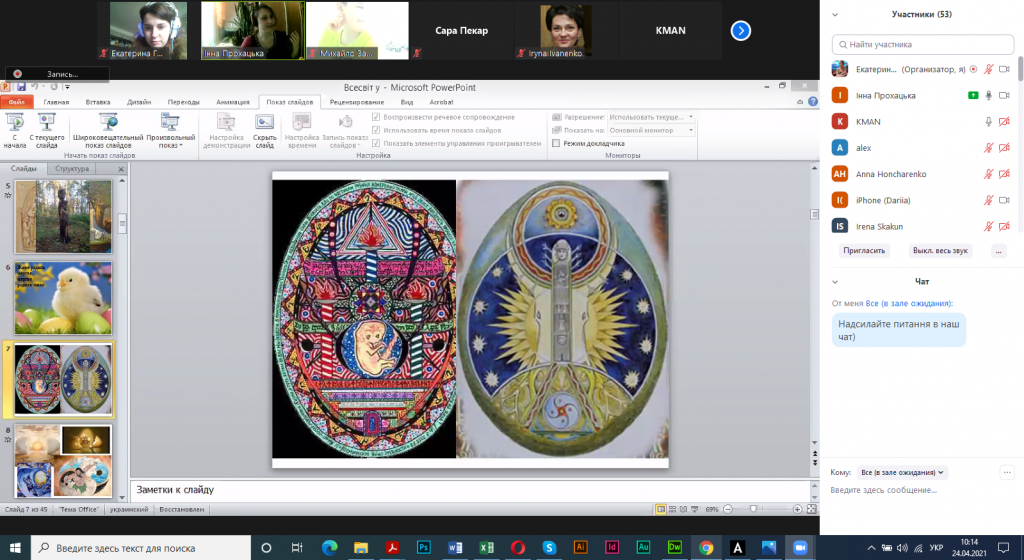This screenshot has height=560, width=1024.
Task: Click the Заметки к слайду notes area
Action: (470, 490)
